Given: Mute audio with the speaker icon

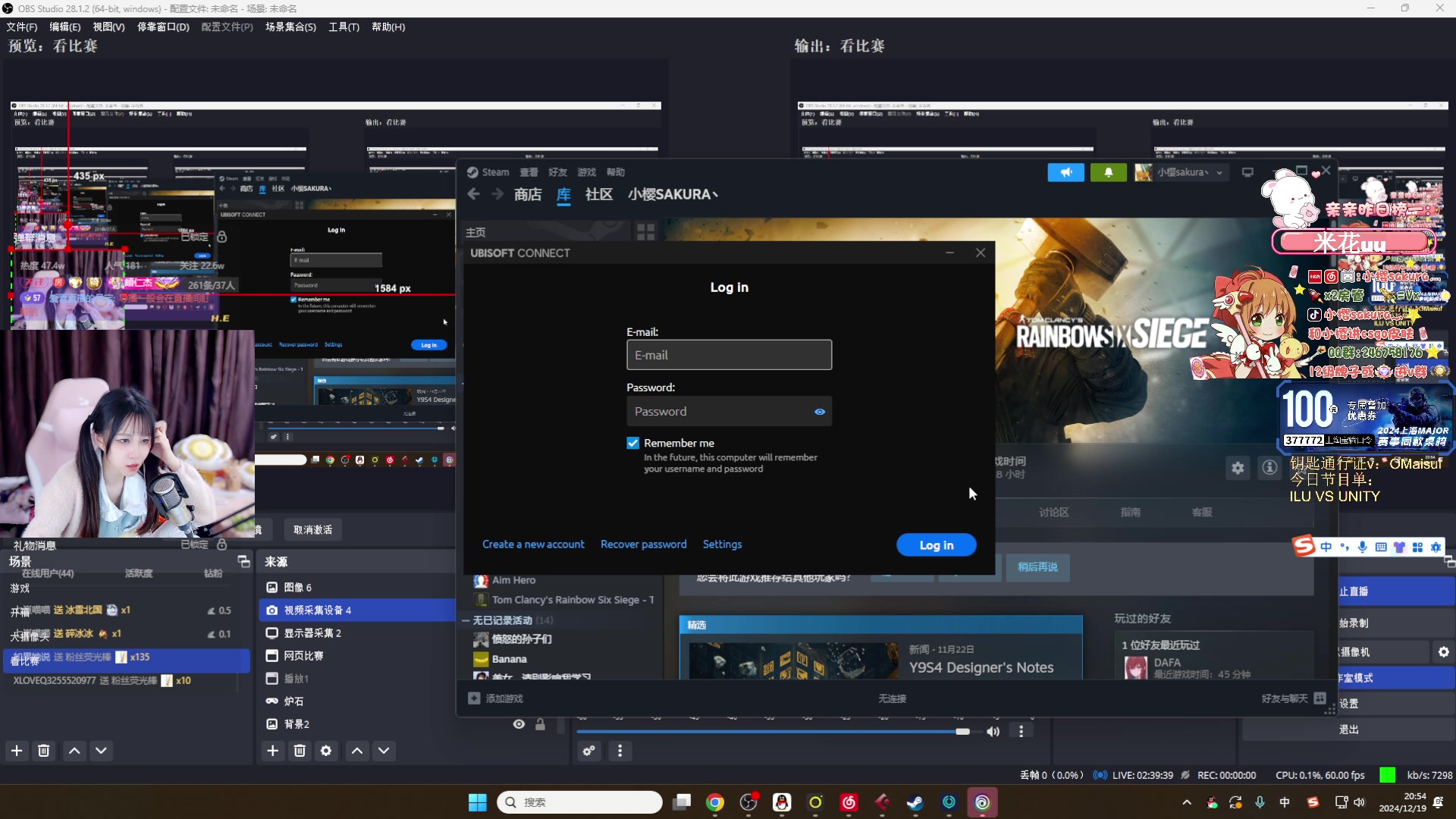Looking at the screenshot, I should [993, 732].
